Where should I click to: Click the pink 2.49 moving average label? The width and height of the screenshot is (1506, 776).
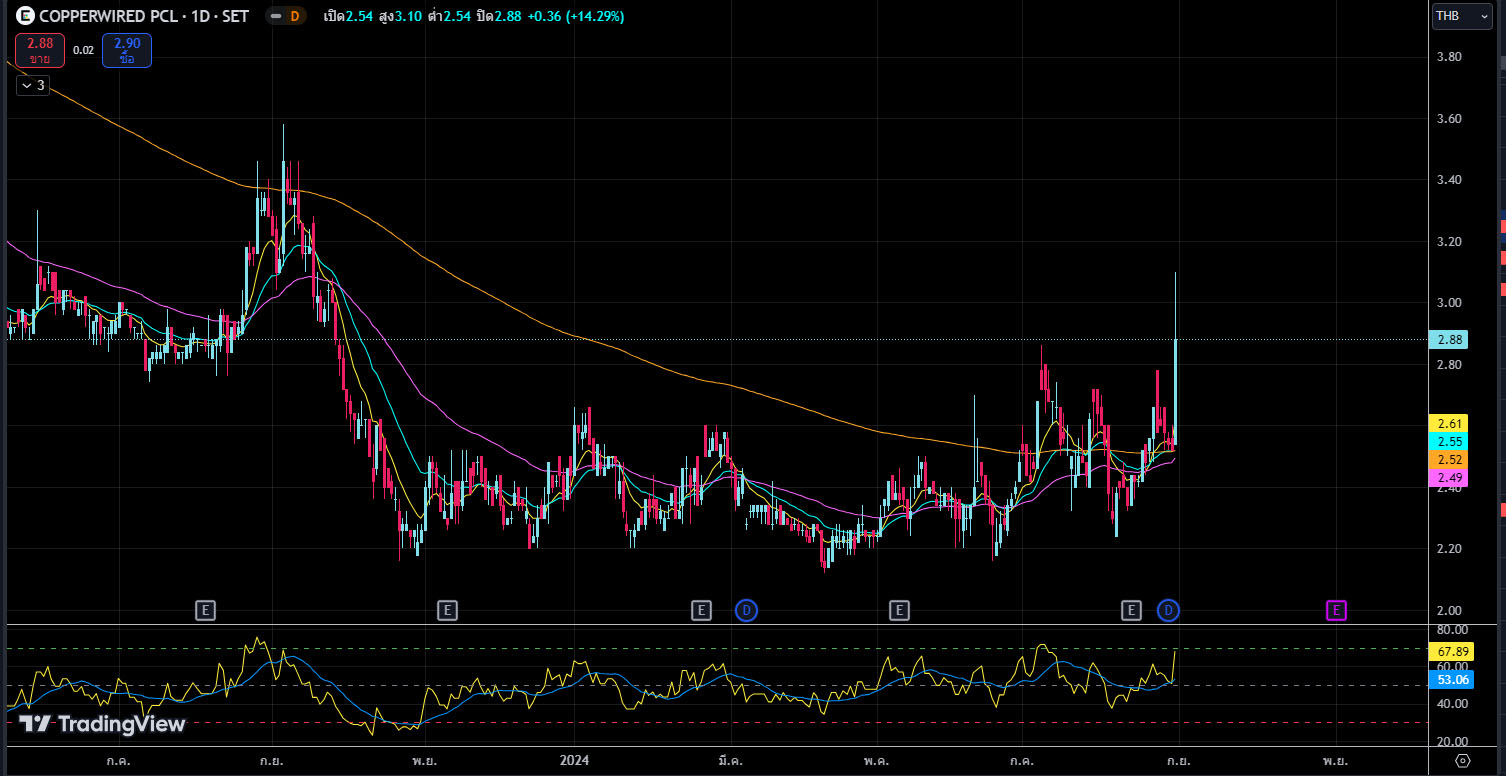click(1450, 478)
